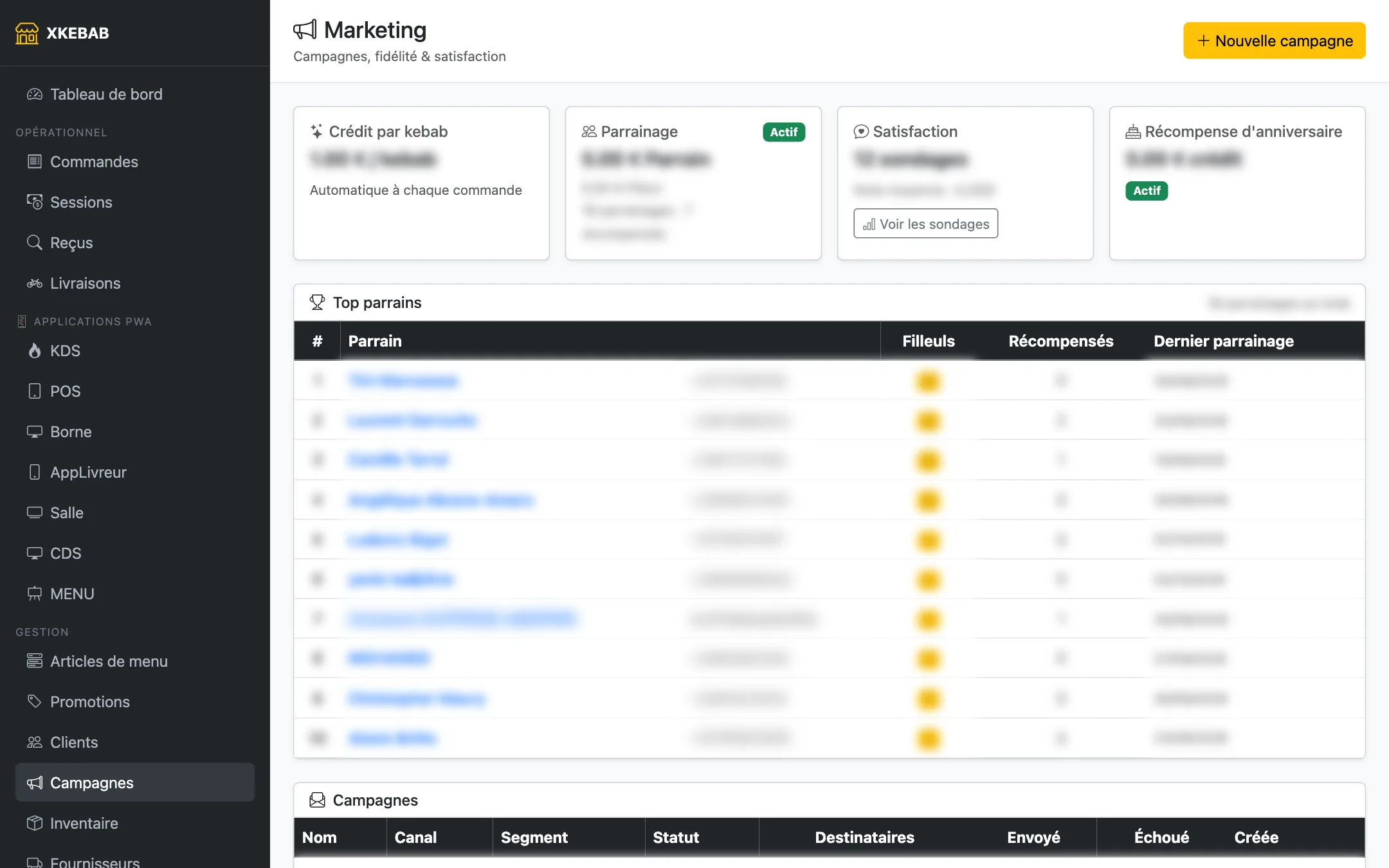Image resolution: width=1389 pixels, height=868 pixels.
Task: Click the Récompensés column header
Action: click(x=1061, y=341)
